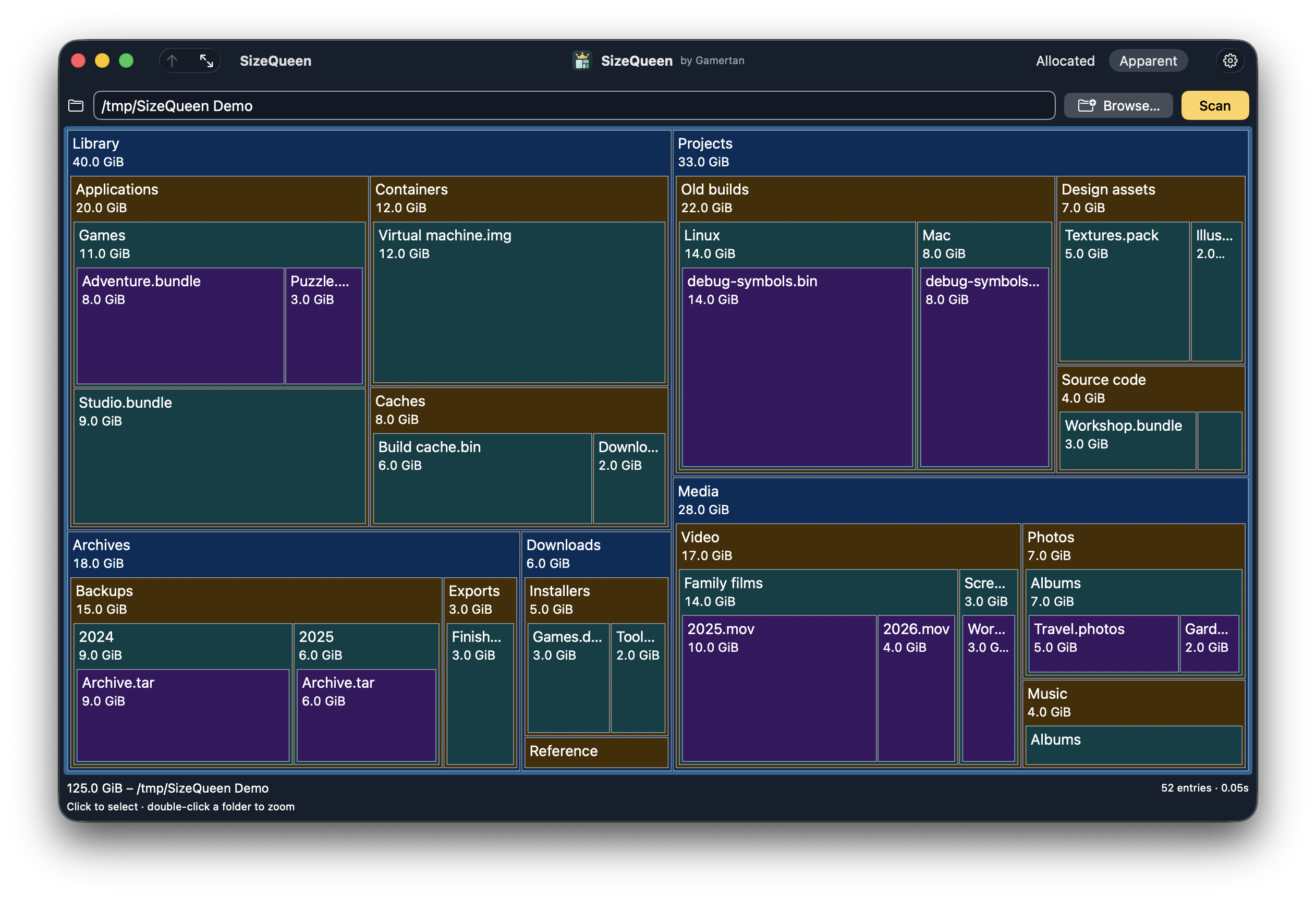Click the SizeQueen crown app icon
This screenshot has width=1316, height=899.
[x=581, y=60]
